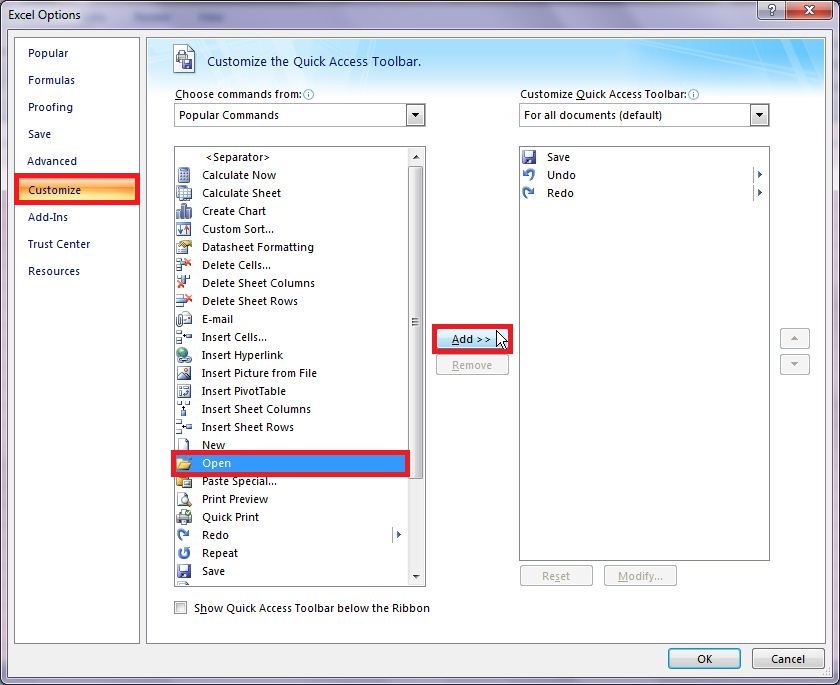Select the <Separator> list item
This screenshot has height=685, width=840.
click(237, 157)
